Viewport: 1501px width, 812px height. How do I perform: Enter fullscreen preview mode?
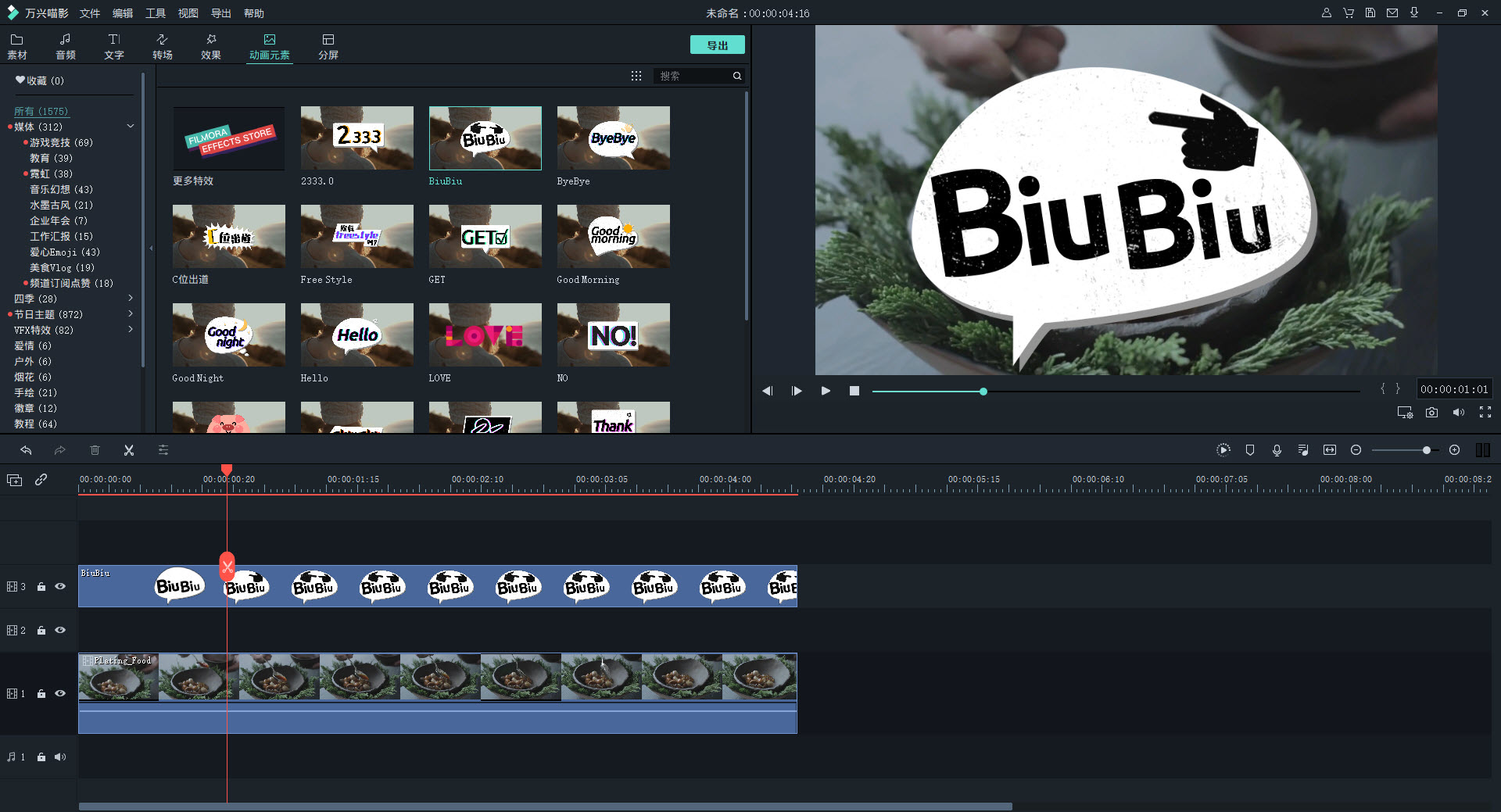pyautogui.click(x=1485, y=413)
